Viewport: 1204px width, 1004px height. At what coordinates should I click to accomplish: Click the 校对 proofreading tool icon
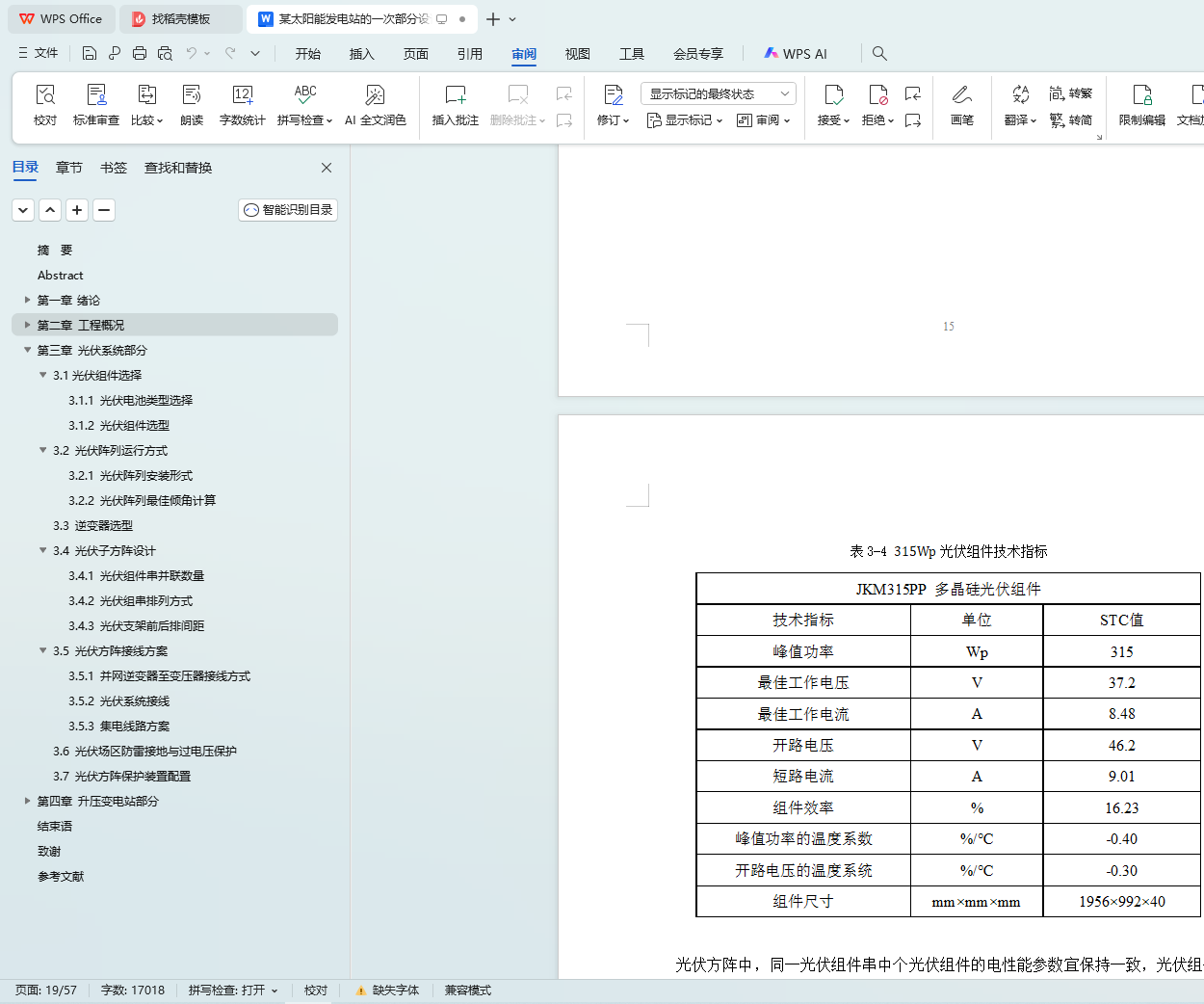click(45, 105)
